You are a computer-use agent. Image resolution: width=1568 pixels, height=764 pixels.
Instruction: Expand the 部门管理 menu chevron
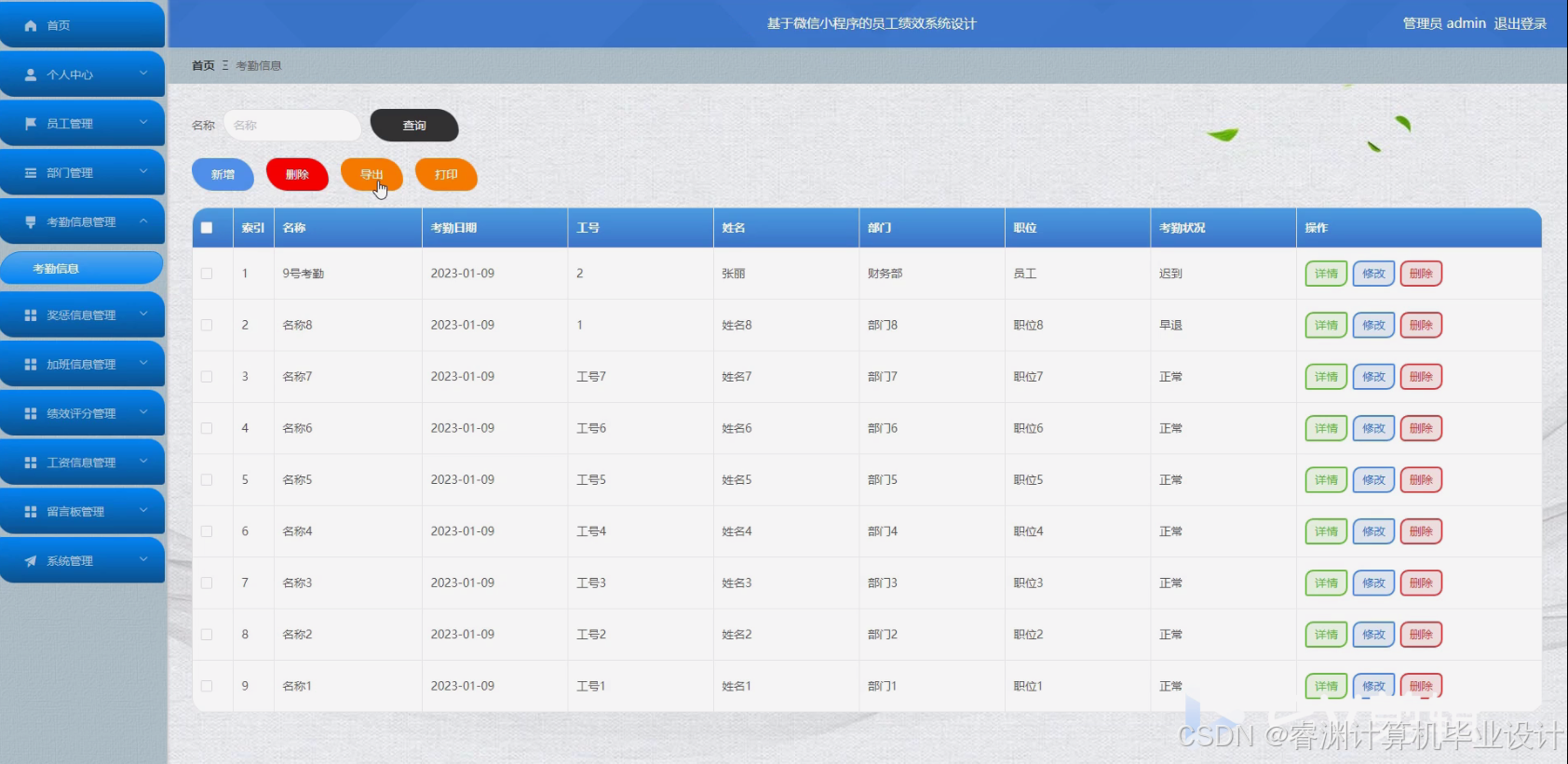click(x=143, y=171)
